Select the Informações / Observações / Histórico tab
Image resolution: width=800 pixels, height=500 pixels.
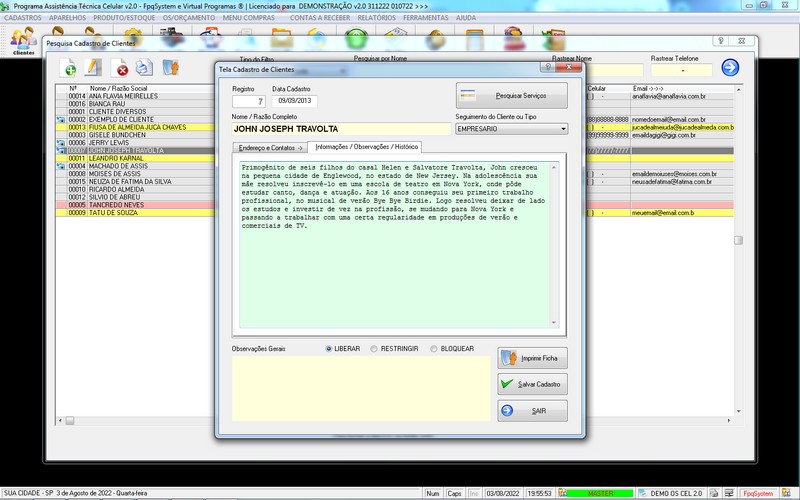point(366,147)
